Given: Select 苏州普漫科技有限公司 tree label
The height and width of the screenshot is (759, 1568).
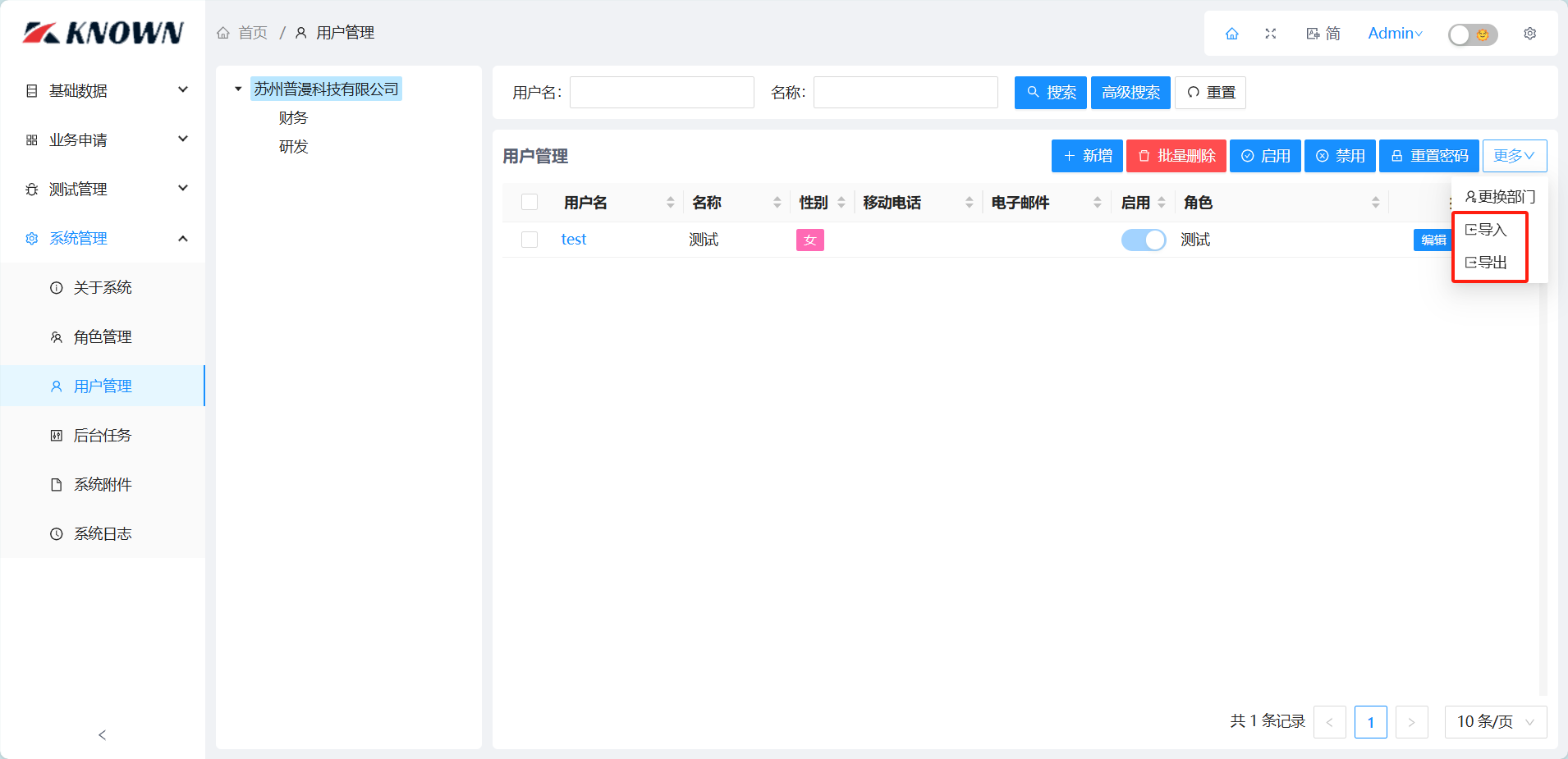Looking at the screenshot, I should pos(326,89).
